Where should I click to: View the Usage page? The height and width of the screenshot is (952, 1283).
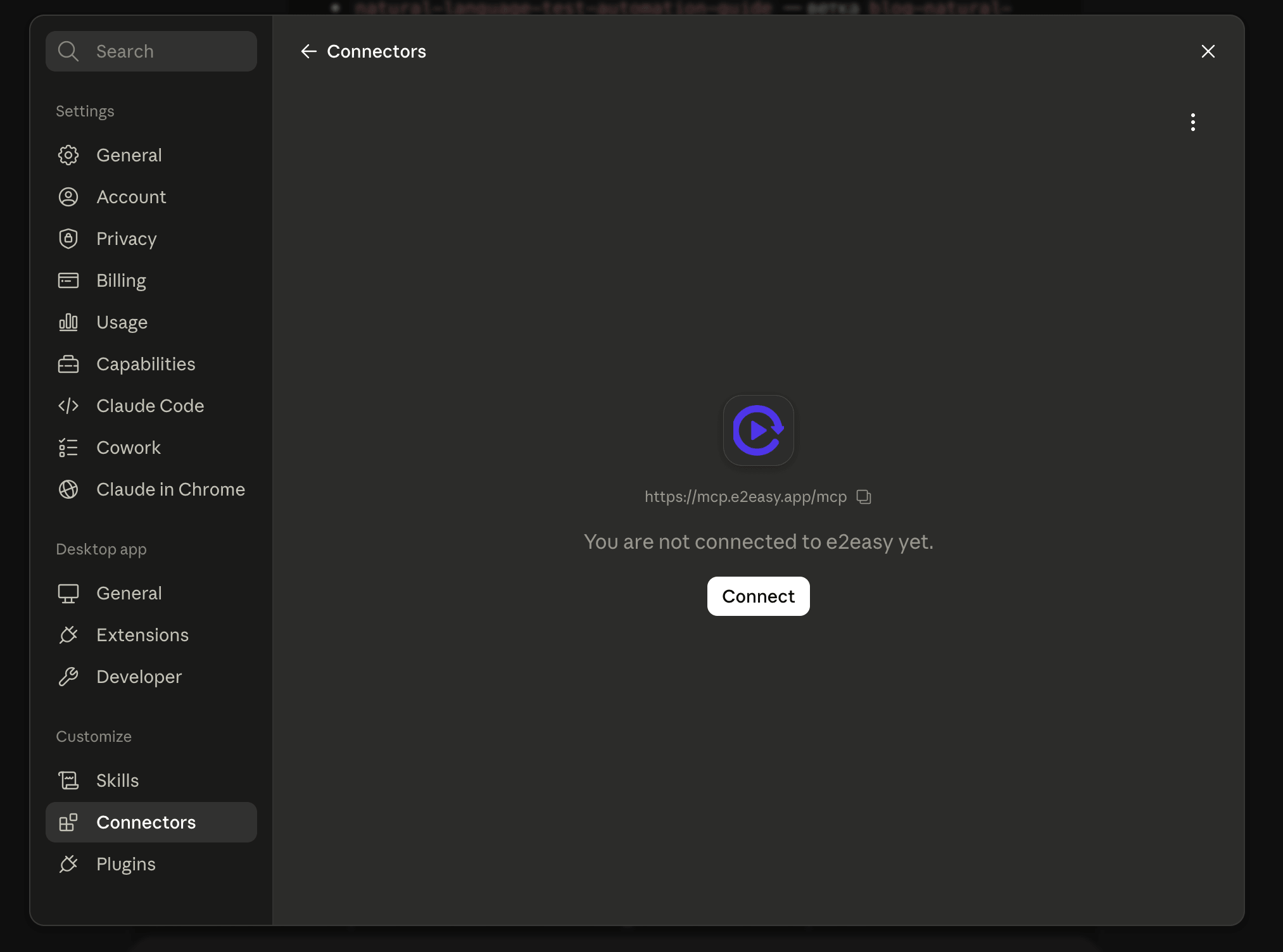tap(151, 322)
